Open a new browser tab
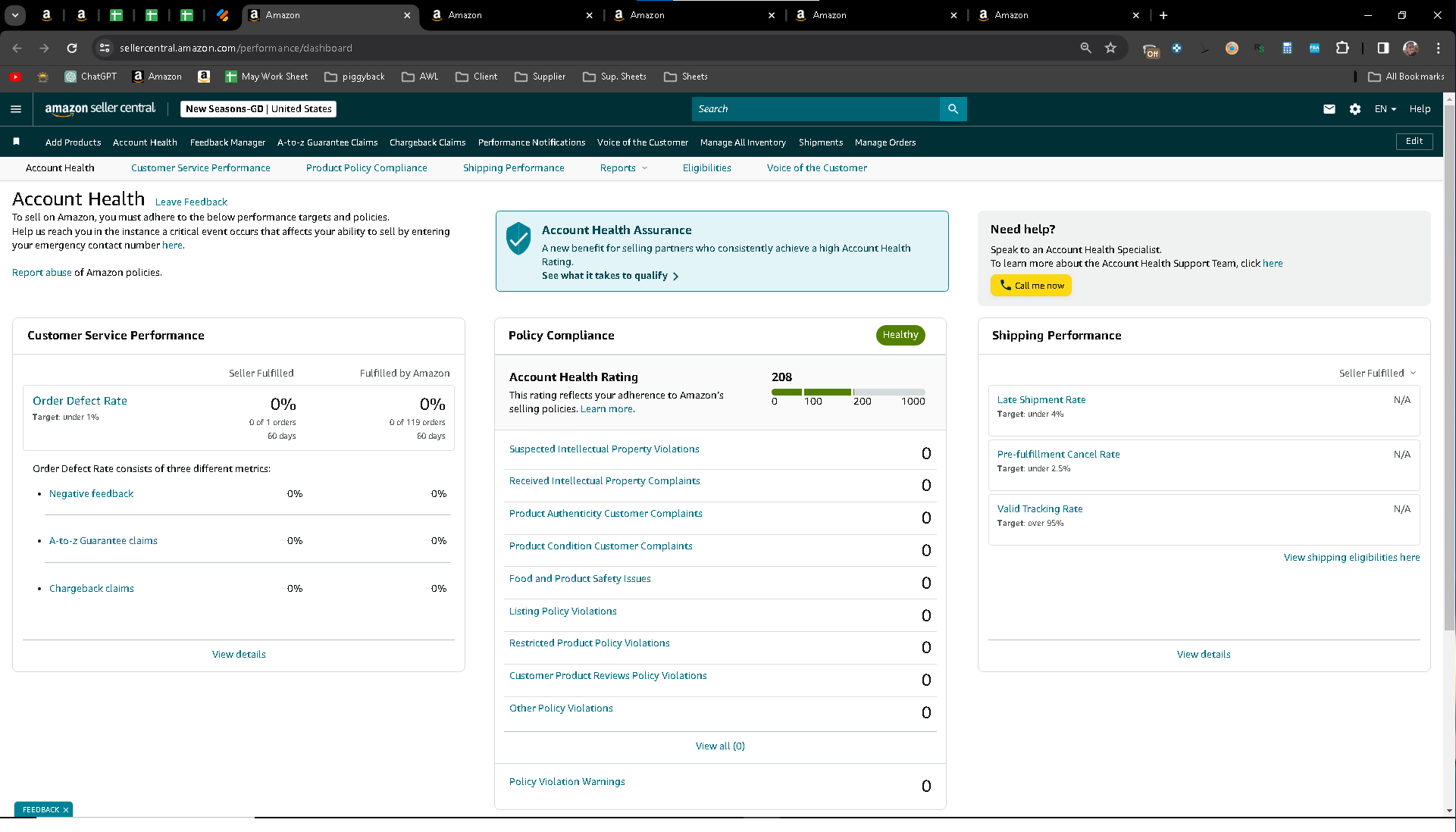The width and height of the screenshot is (1456, 832). coord(1163,15)
